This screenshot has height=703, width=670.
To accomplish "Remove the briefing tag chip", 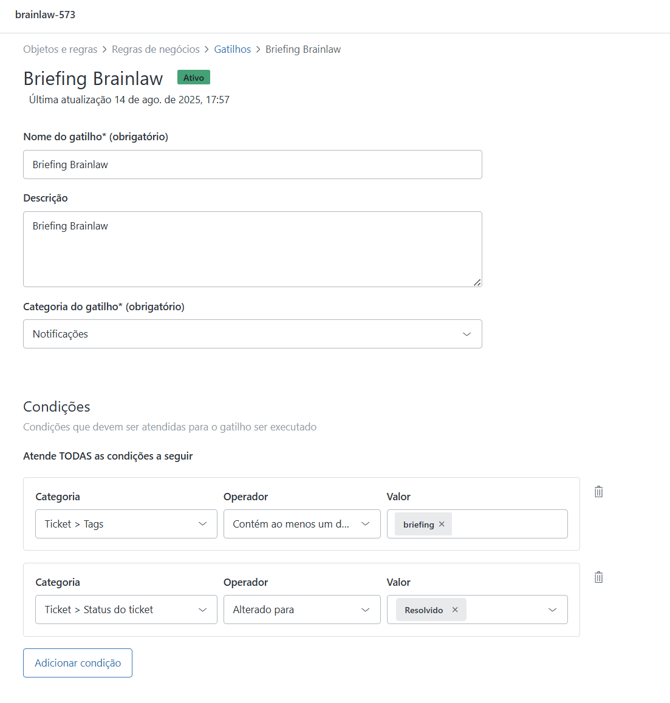I will click(x=442, y=524).
